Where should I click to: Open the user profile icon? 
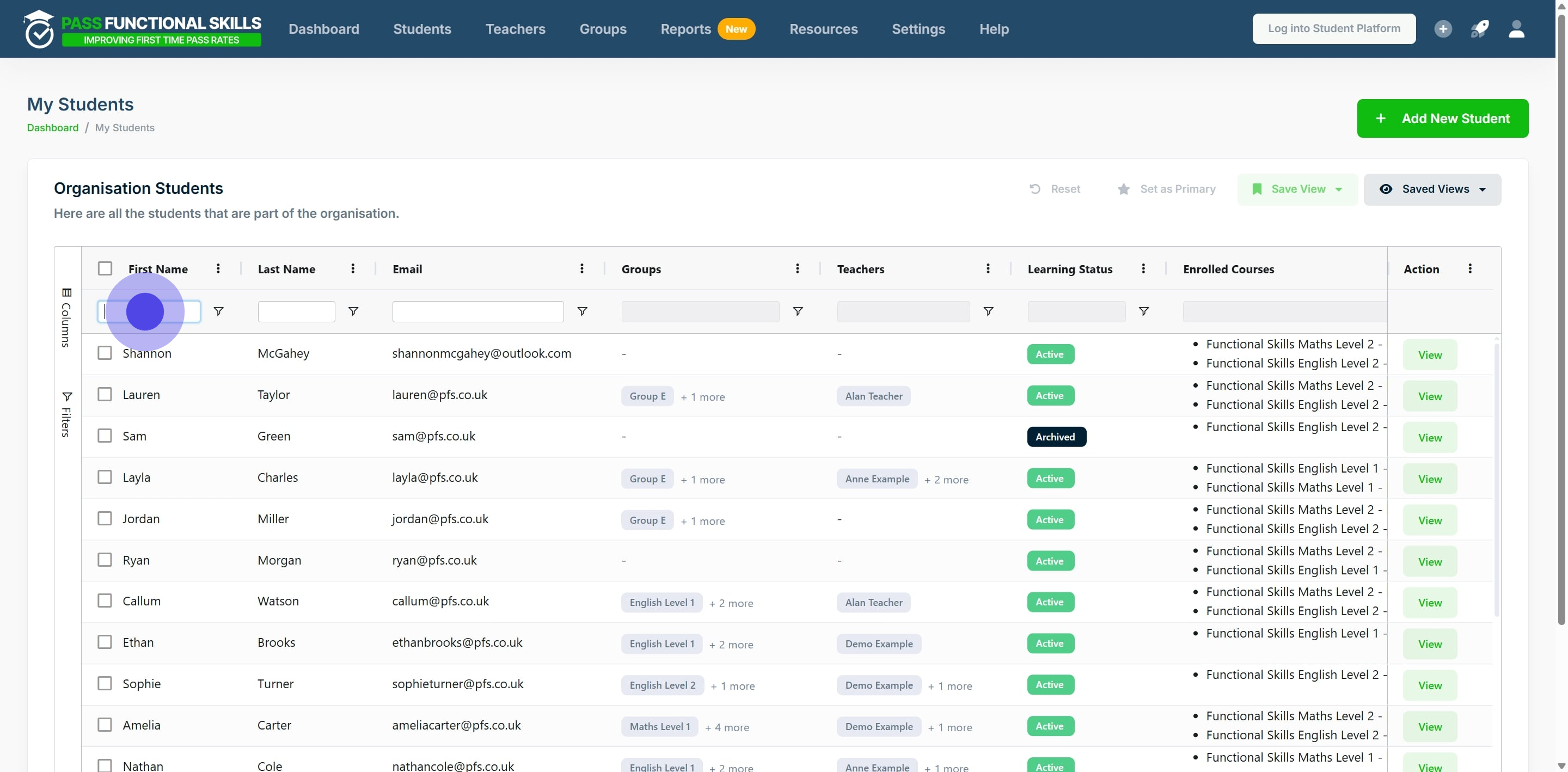click(1516, 29)
